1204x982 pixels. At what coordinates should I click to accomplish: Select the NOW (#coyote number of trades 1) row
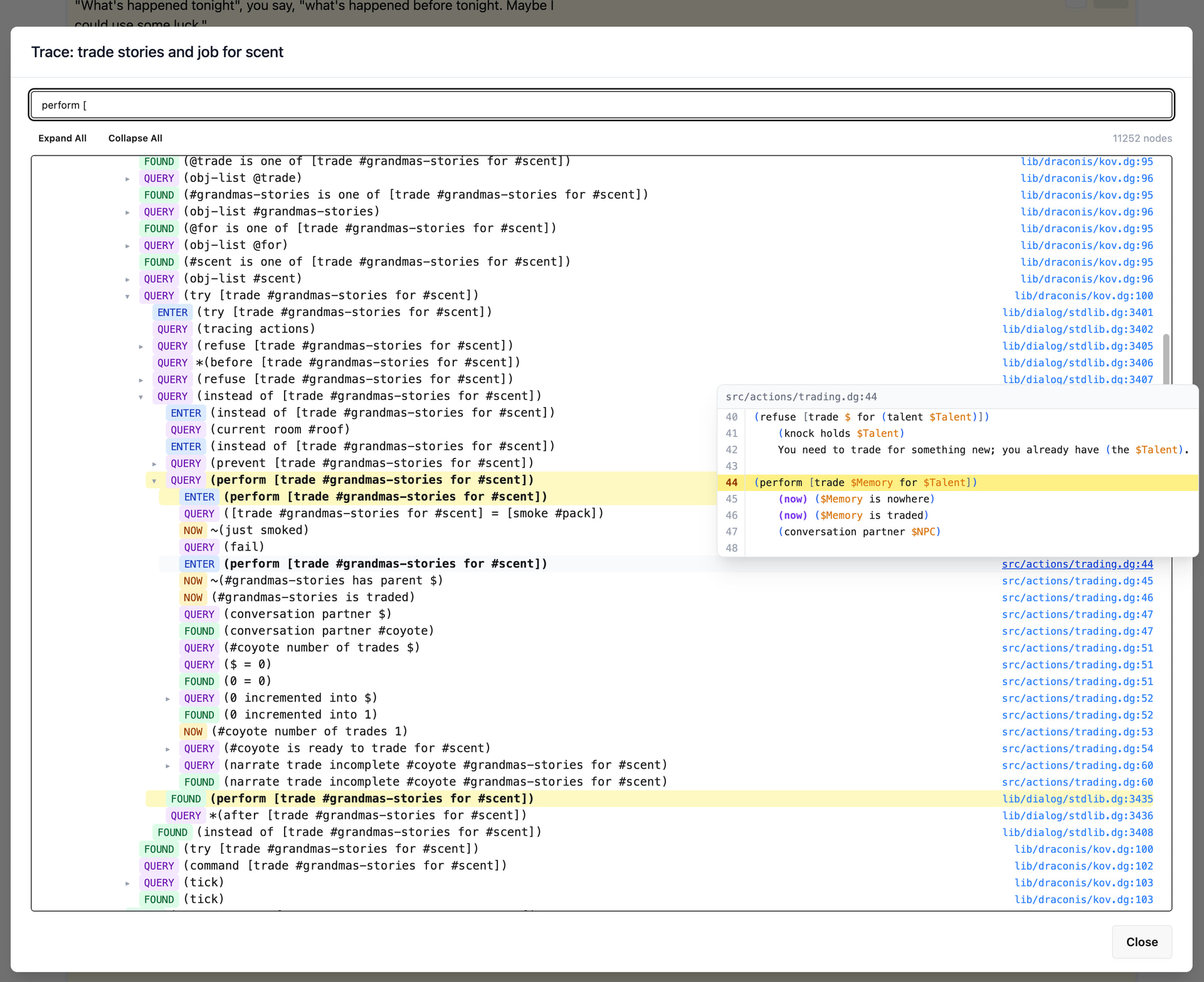[309, 732]
